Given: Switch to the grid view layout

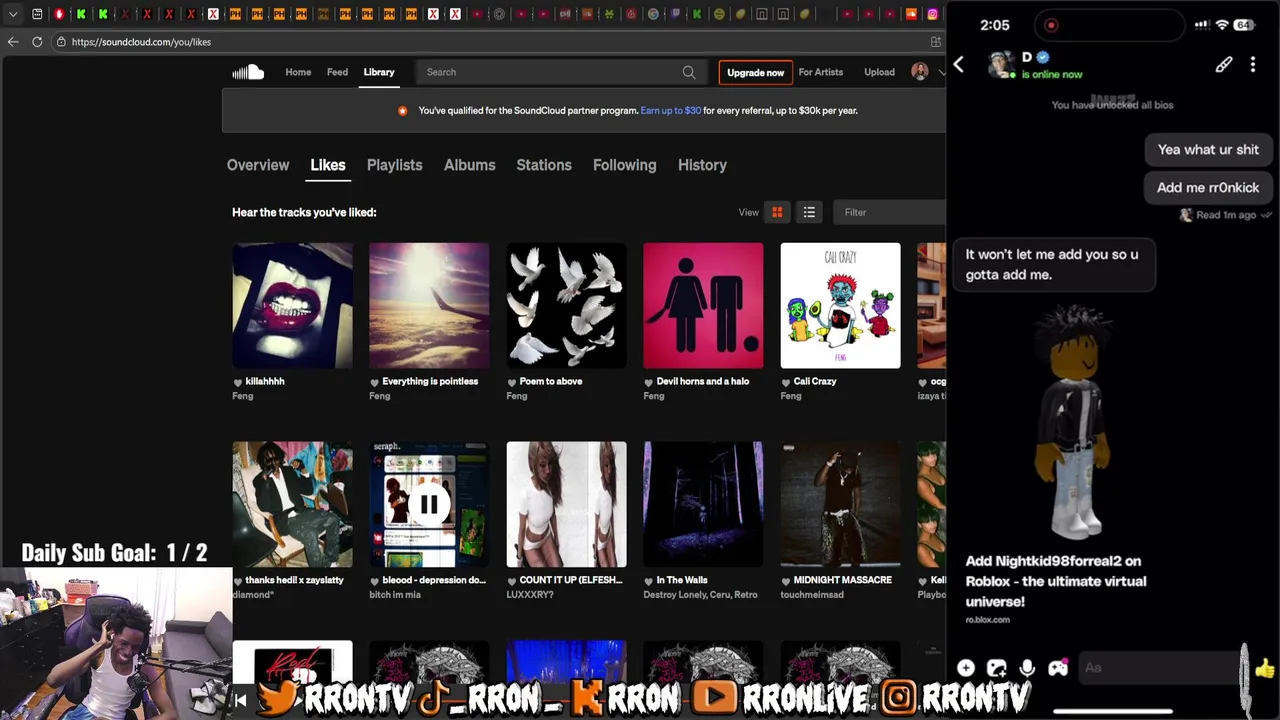Looking at the screenshot, I should coord(777,212).
